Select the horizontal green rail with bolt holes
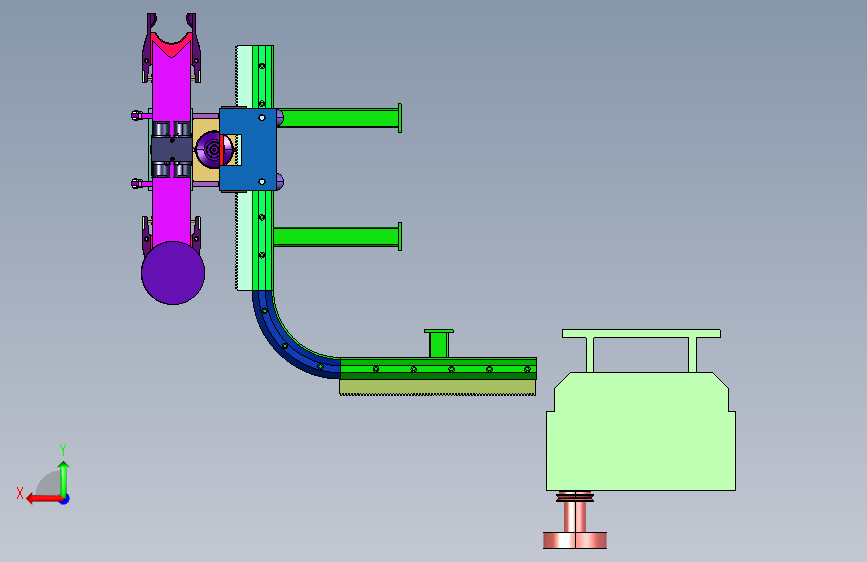 438,368
